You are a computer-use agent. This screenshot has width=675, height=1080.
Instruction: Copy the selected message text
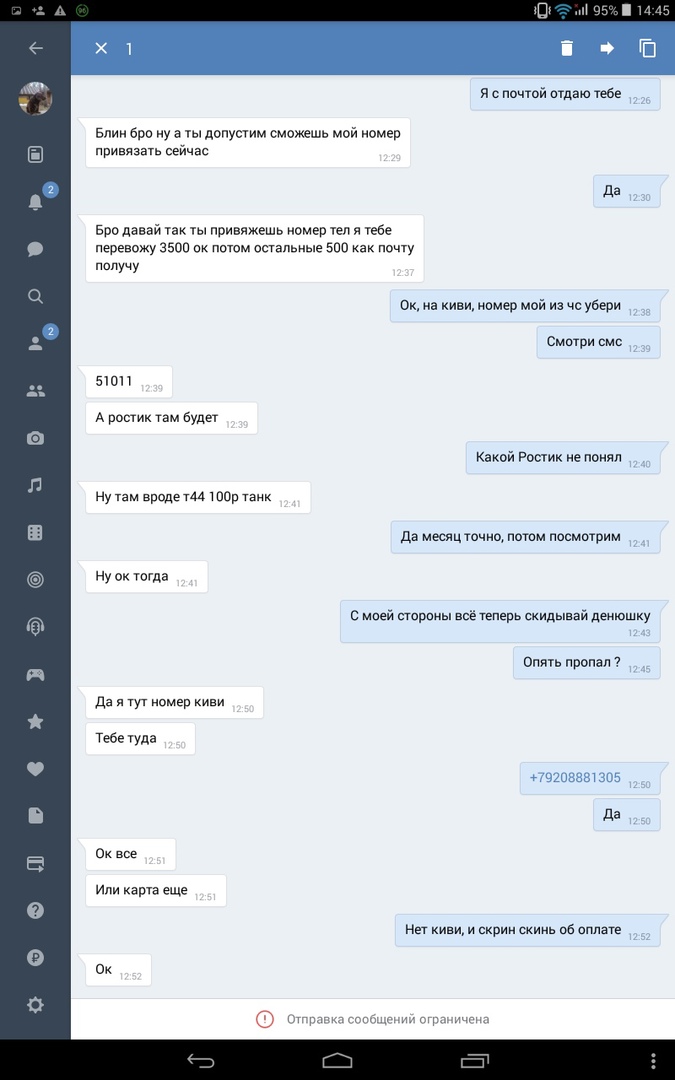647,48
